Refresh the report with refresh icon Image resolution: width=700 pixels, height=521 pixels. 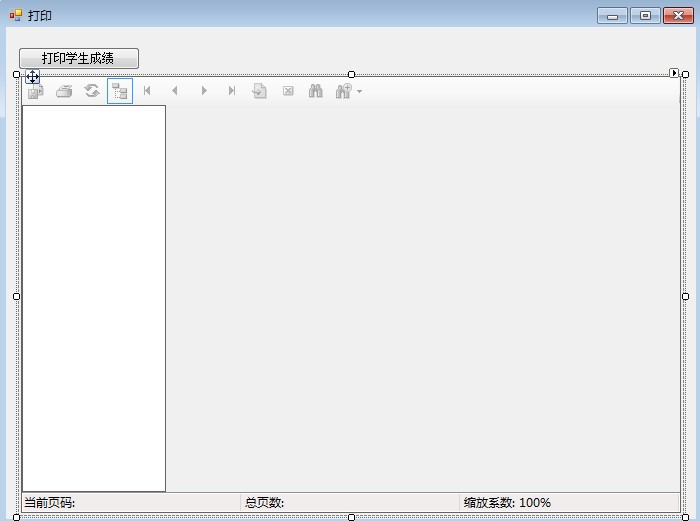92,91
